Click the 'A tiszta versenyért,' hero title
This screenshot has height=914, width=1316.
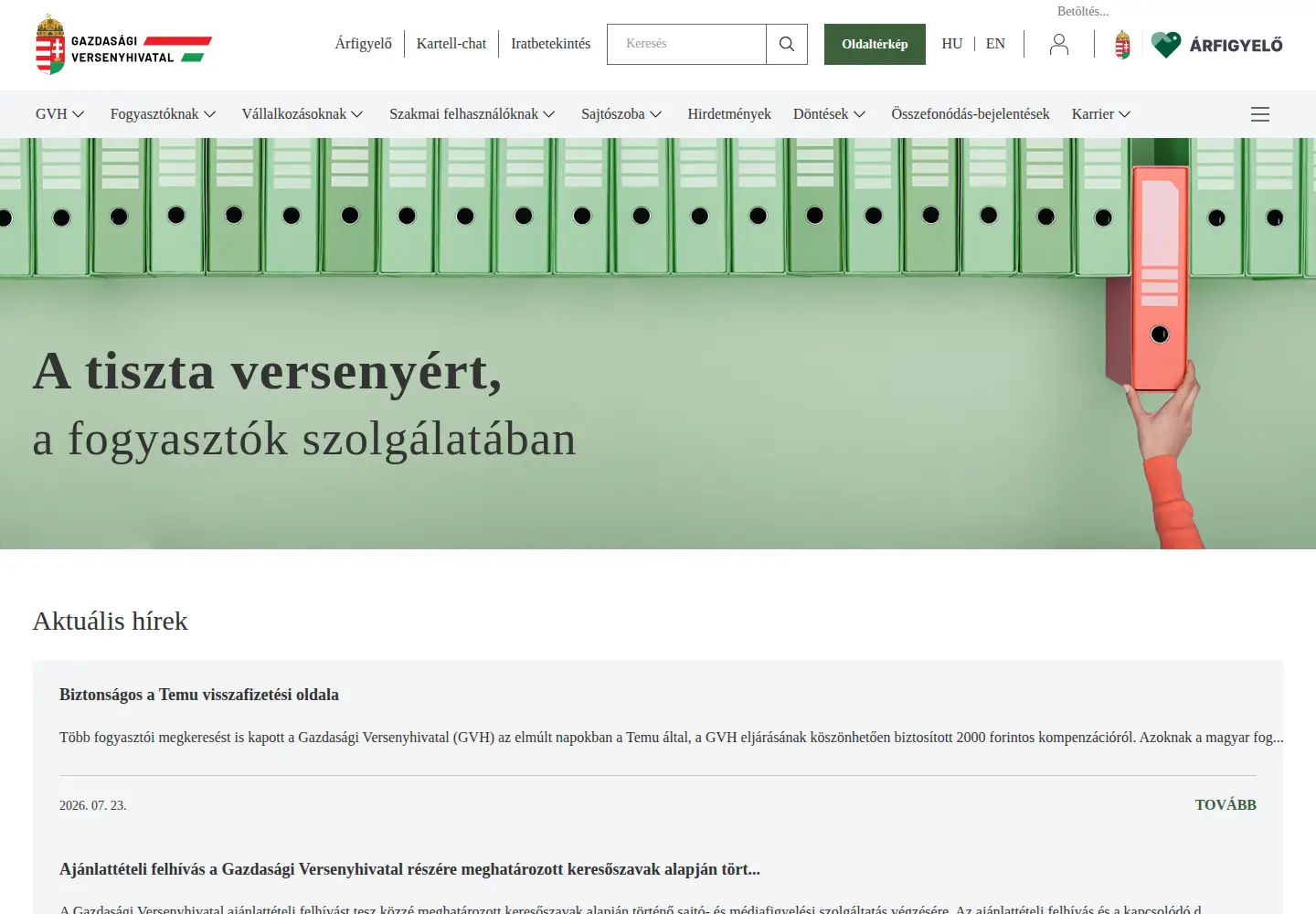point(268,373)
